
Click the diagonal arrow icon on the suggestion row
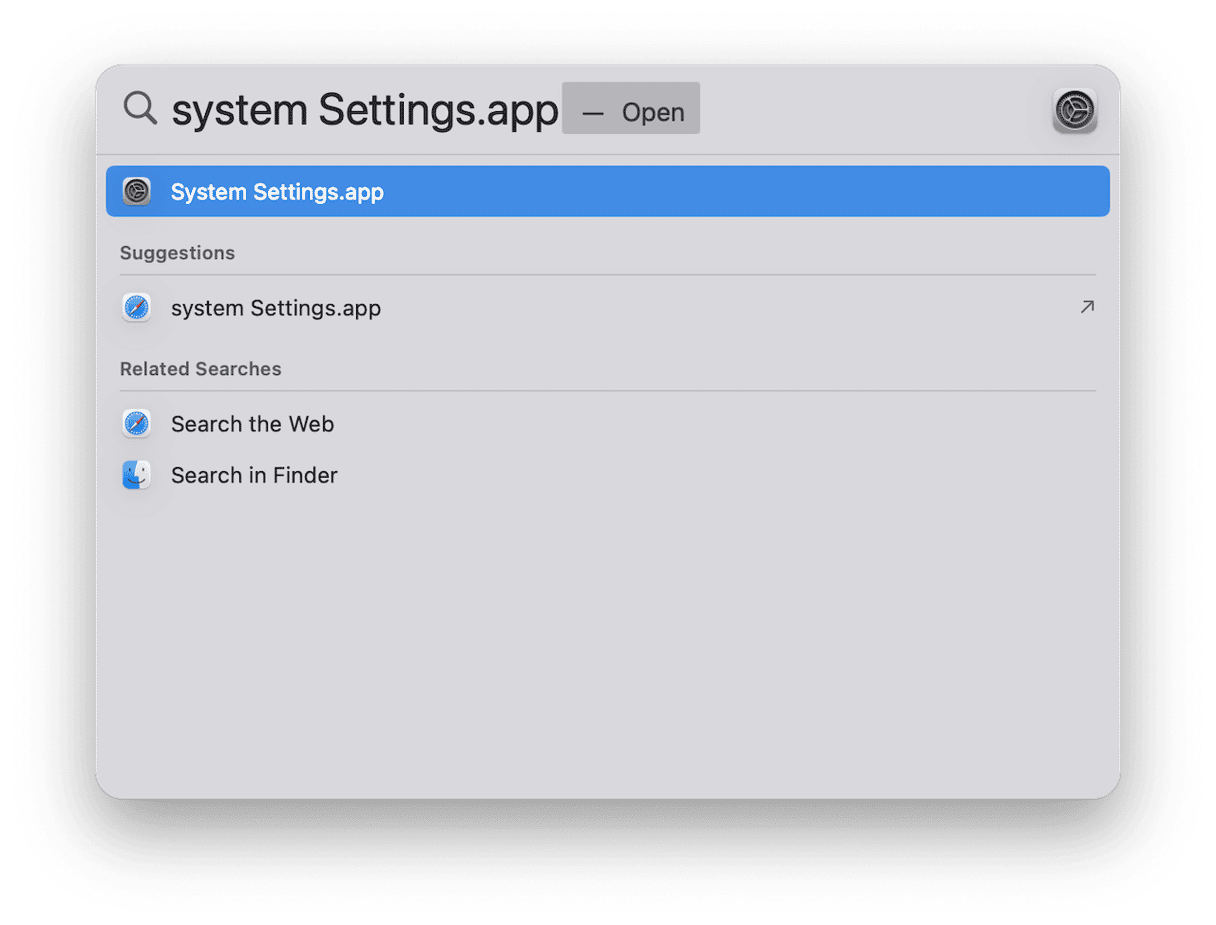(1087, 307)
